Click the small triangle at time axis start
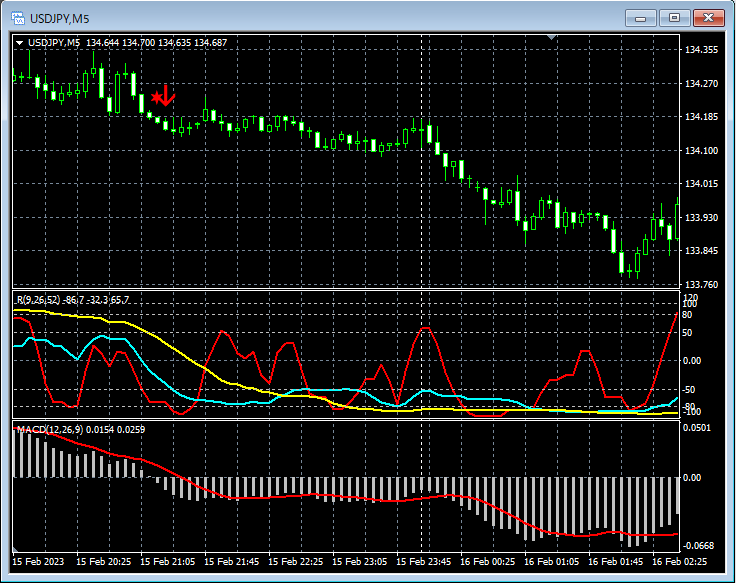The image size is (737, 583). click(16, 550)
